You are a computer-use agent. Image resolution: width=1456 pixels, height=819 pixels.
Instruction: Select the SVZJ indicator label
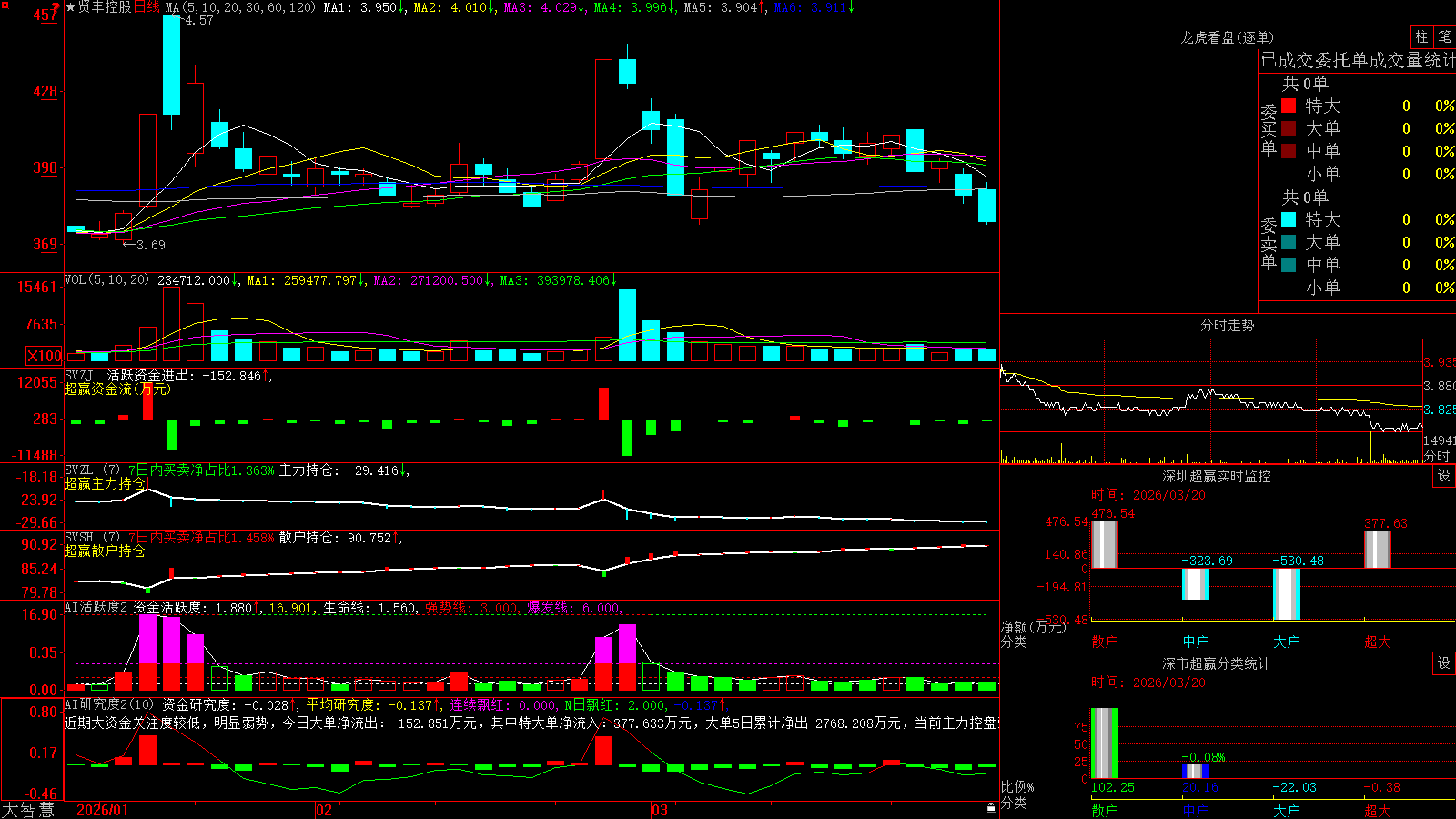click(x=79, y=375)
